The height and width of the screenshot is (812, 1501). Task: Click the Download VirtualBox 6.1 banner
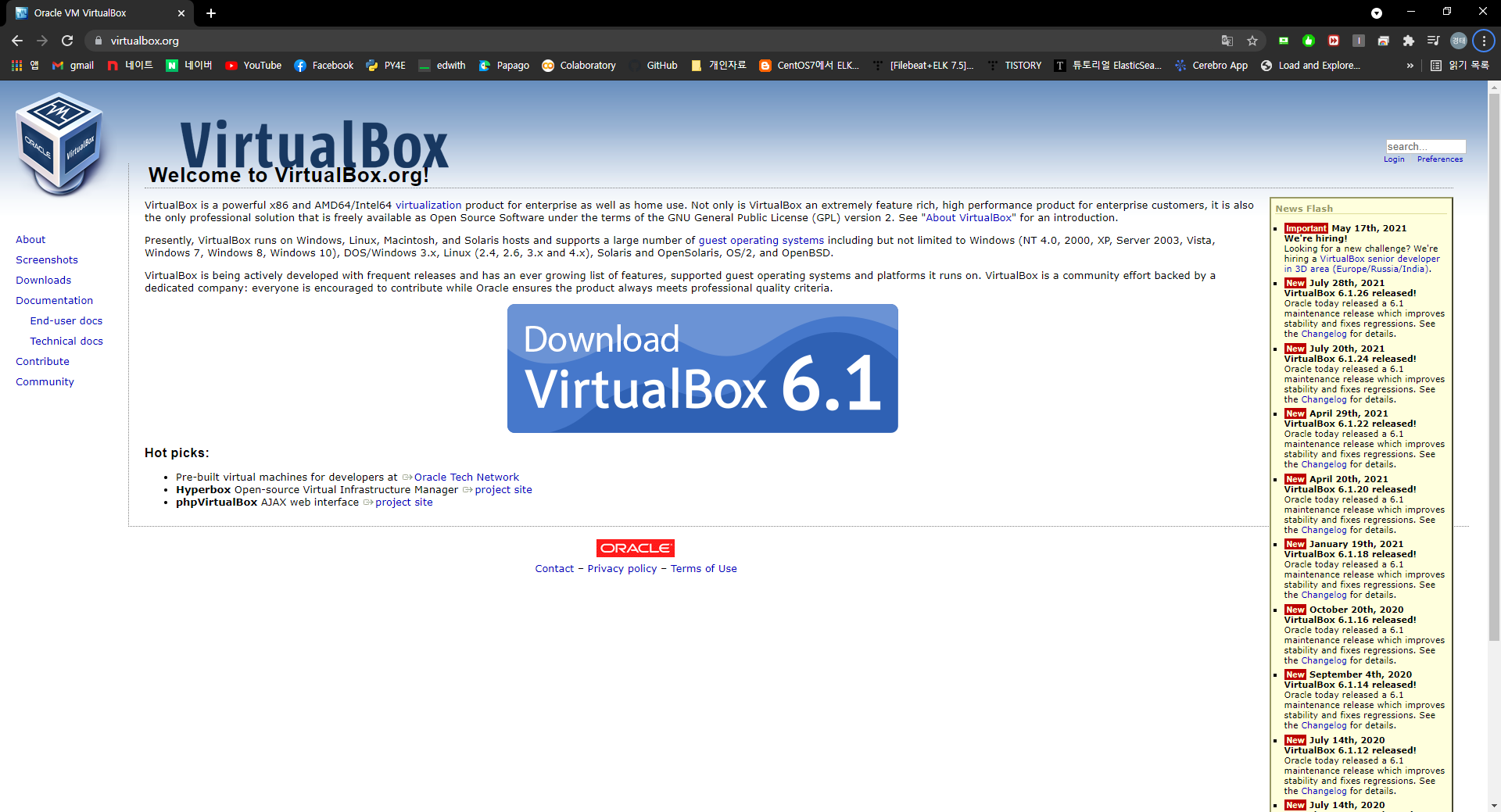702,368
